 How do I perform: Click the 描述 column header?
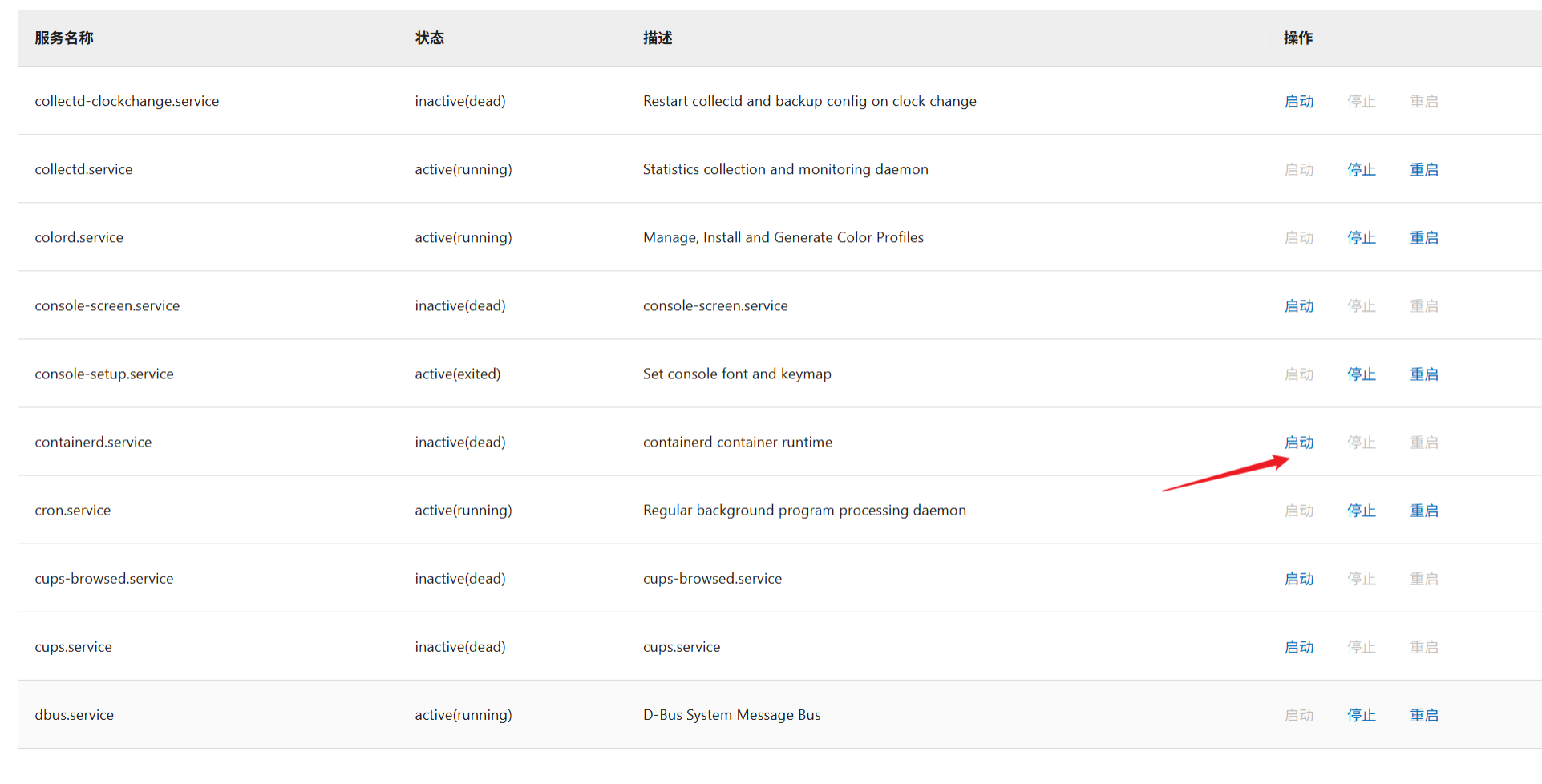(x=658, y=38)
